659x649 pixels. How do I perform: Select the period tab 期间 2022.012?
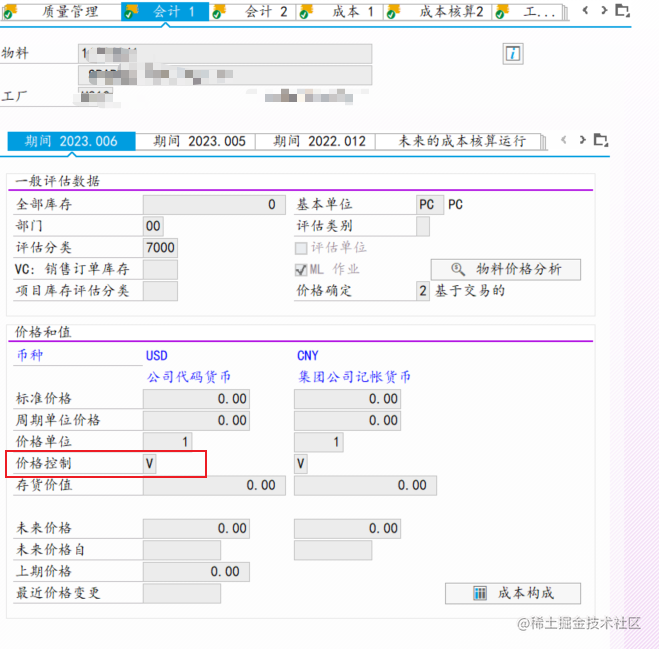tap(316, 141)
